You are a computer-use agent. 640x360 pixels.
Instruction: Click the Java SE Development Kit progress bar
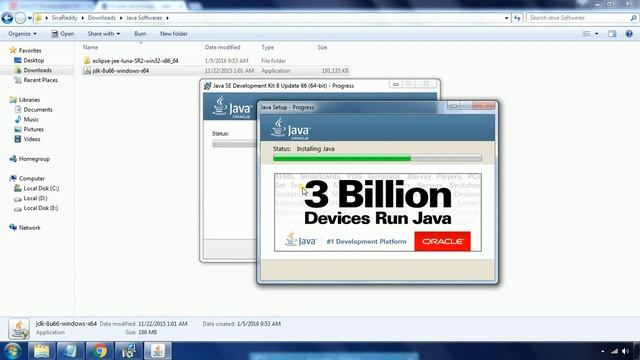pyautogui.click(x=234, y=144)
